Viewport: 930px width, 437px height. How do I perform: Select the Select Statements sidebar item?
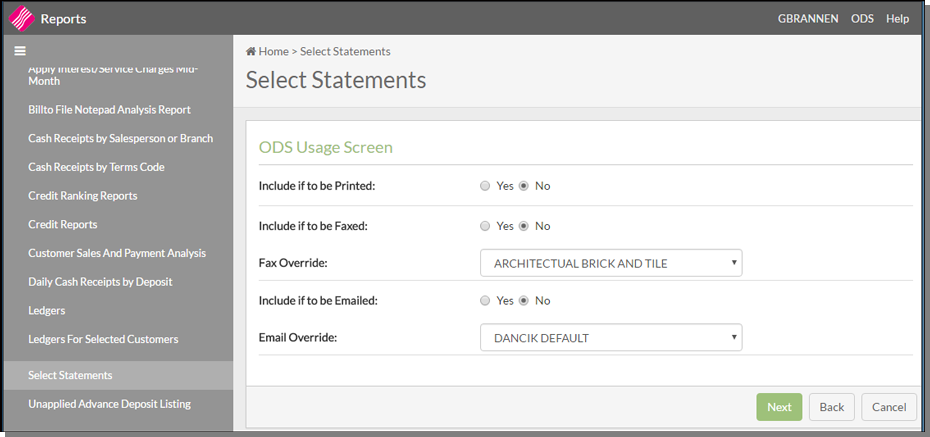pyautogui.click(x=117, y=375)
